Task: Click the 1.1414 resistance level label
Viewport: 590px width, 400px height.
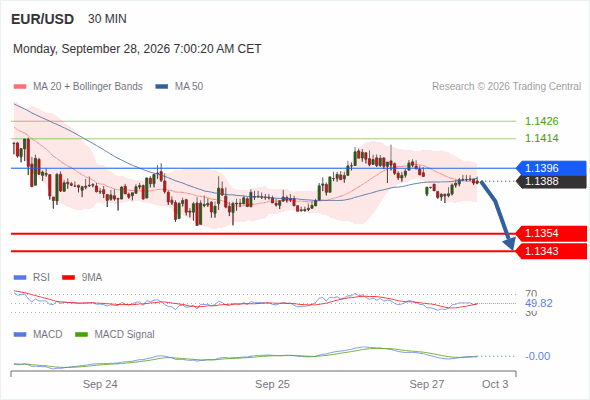Action: click(x=541, y=138)
